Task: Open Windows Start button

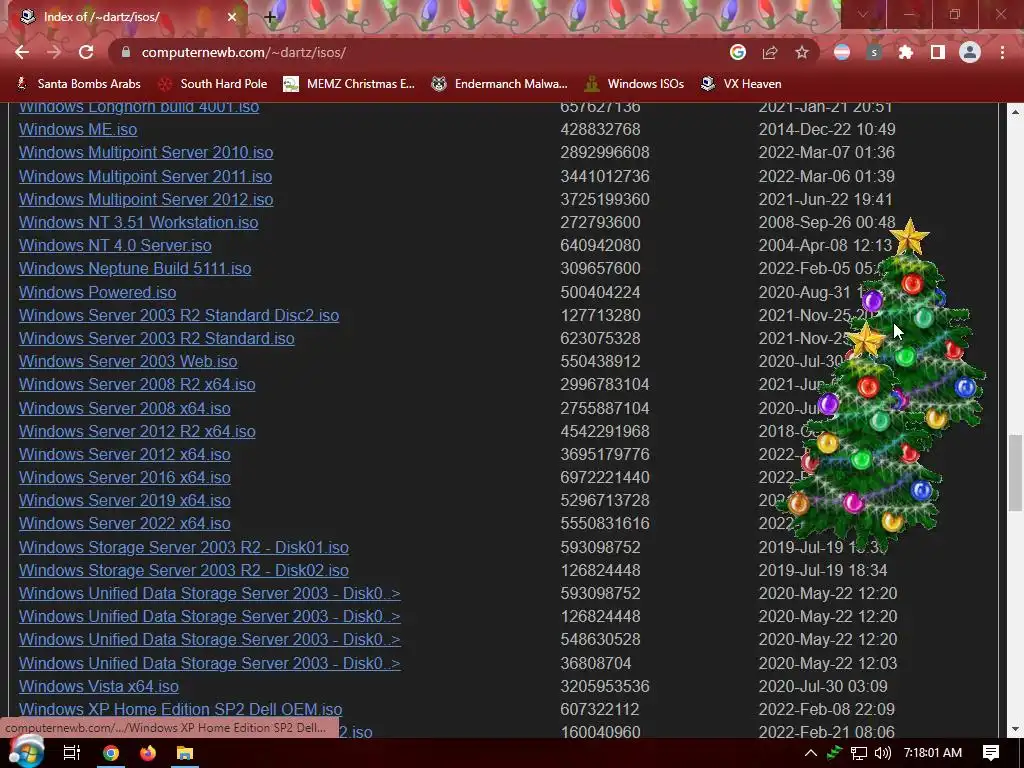Action: (26, 753)
